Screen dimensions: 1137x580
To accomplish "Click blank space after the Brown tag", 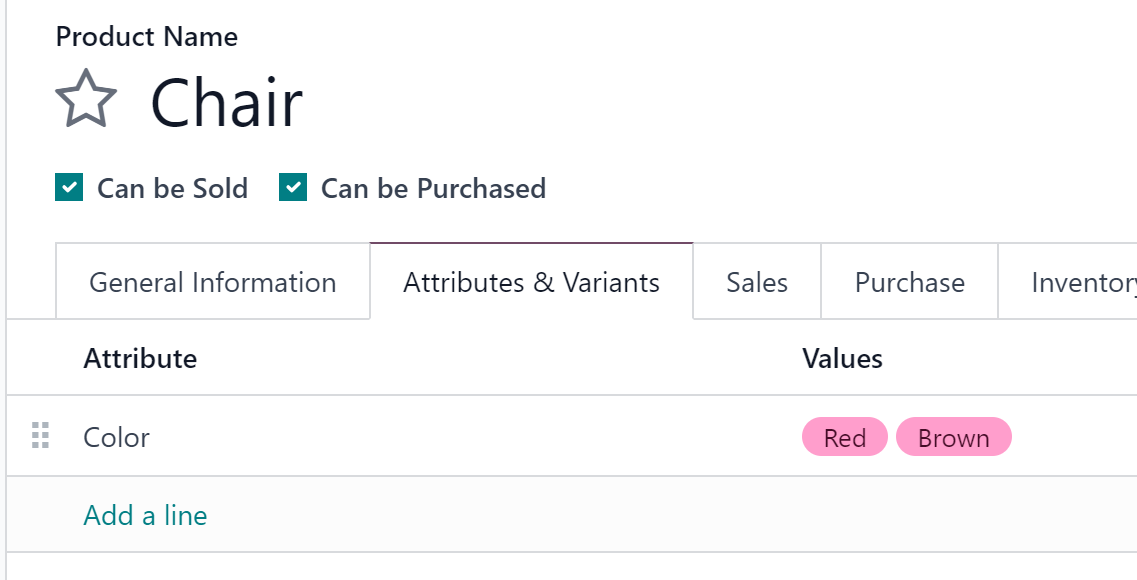I will coord(1073,436).
